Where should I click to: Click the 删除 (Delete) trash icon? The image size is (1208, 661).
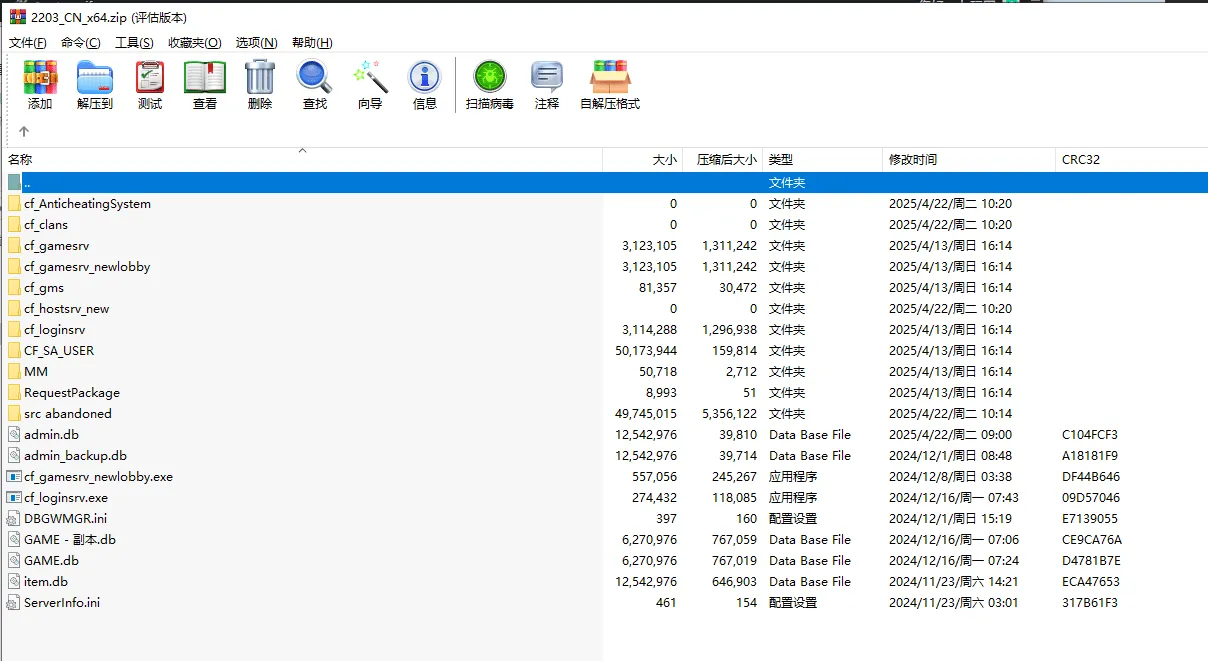point(260,77)
